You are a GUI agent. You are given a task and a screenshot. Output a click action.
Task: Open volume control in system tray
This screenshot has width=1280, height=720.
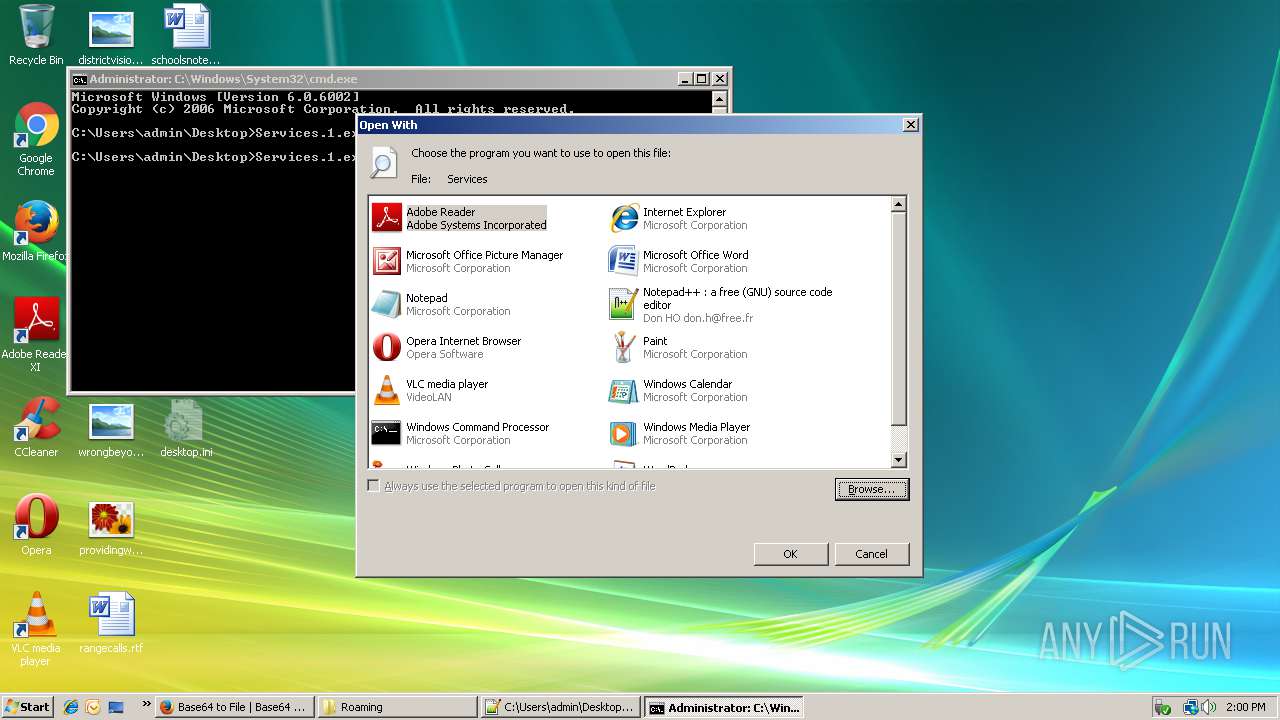[x=1210, y=707]
